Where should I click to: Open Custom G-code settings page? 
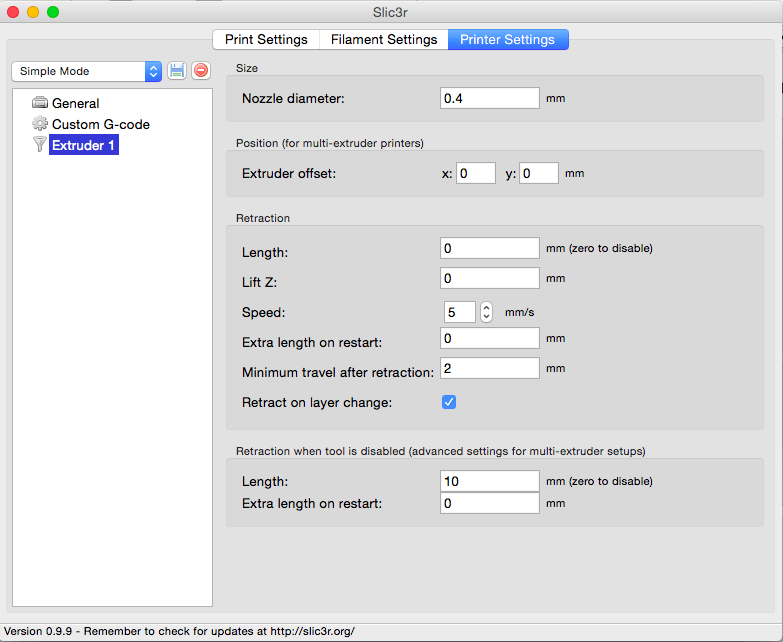pyautogui.click(x=101, y=124)
